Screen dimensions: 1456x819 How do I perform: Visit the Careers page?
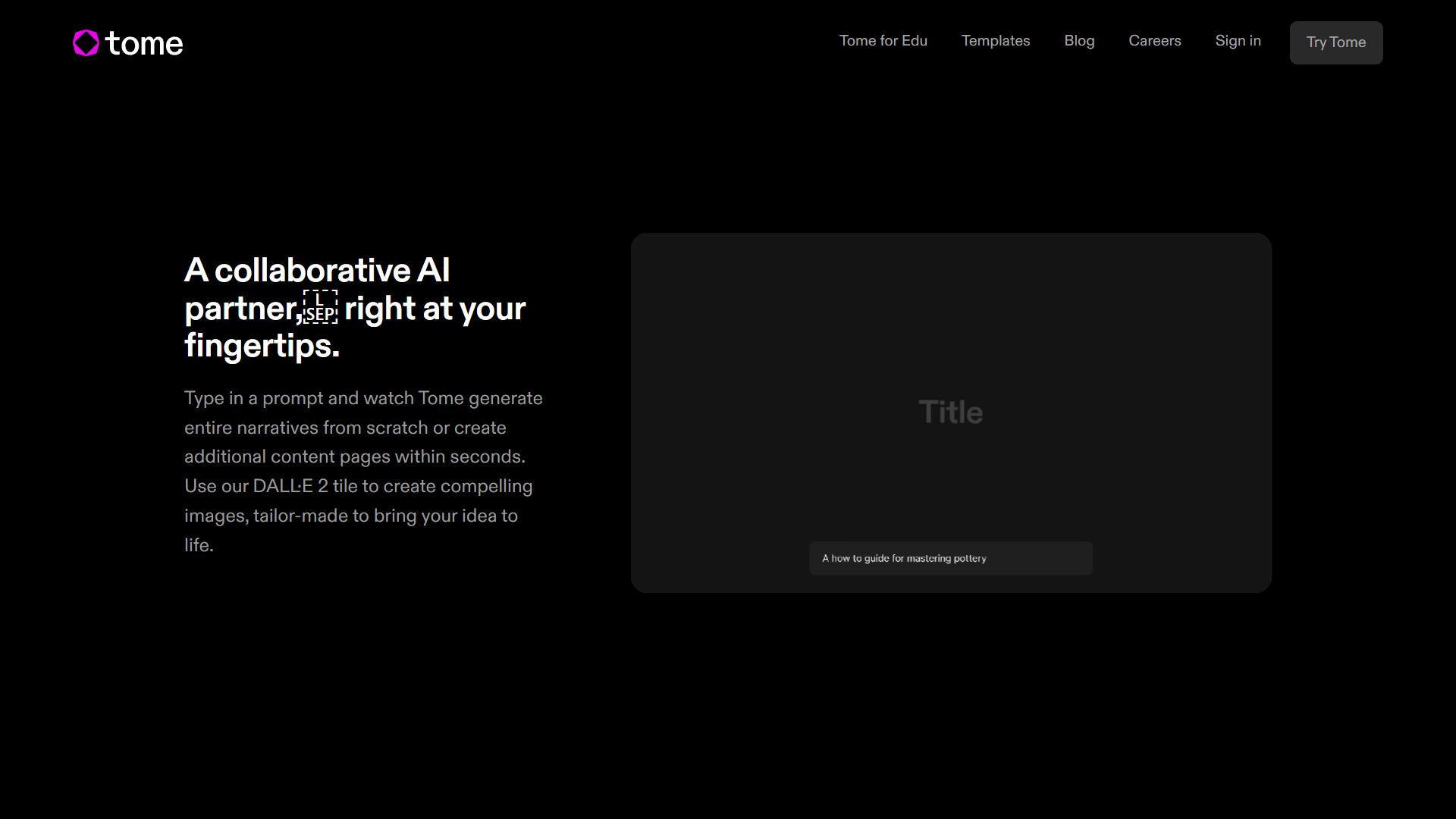click(x=1154, y=41)
